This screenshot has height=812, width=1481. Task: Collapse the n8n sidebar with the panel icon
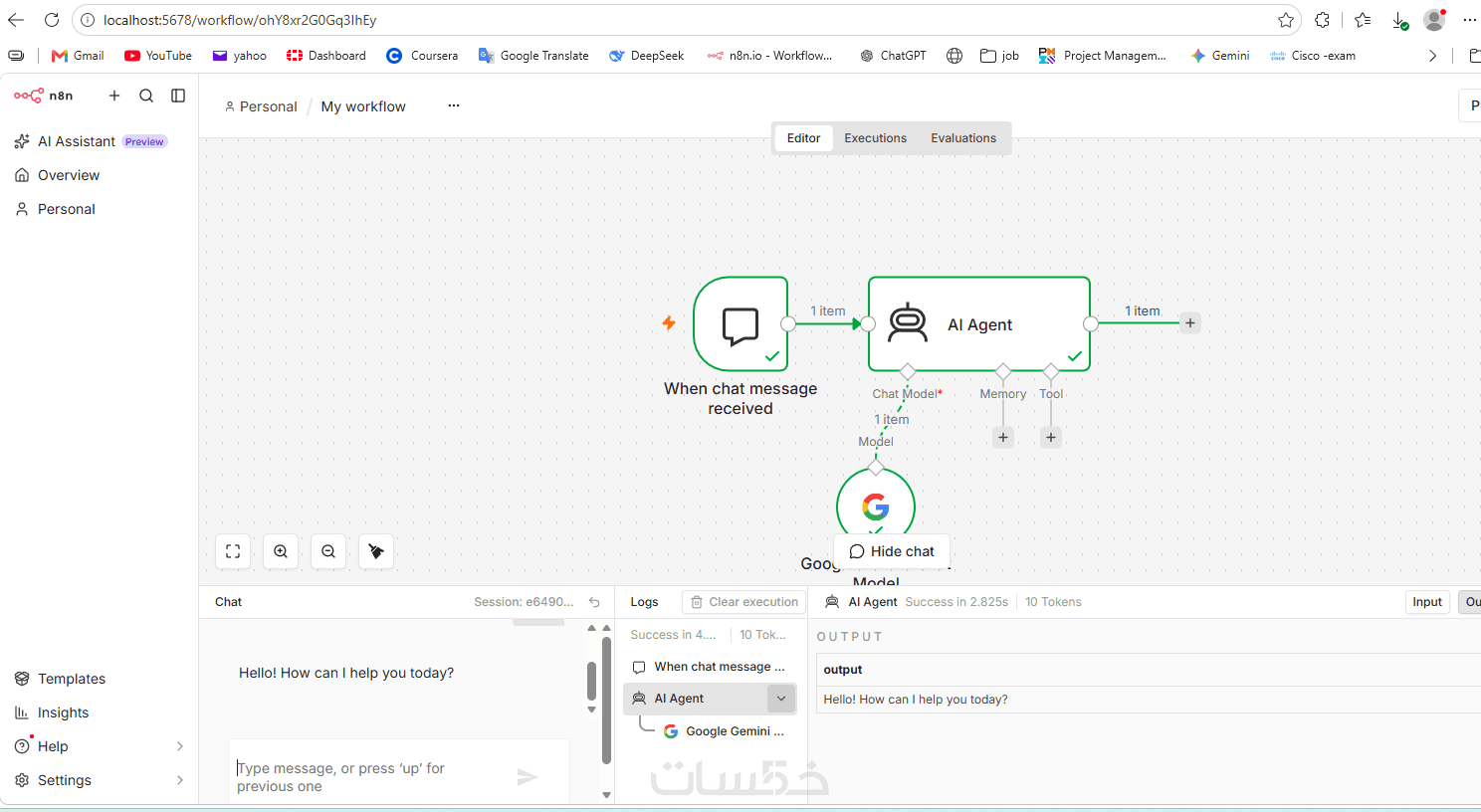click(x=178, y=96)
